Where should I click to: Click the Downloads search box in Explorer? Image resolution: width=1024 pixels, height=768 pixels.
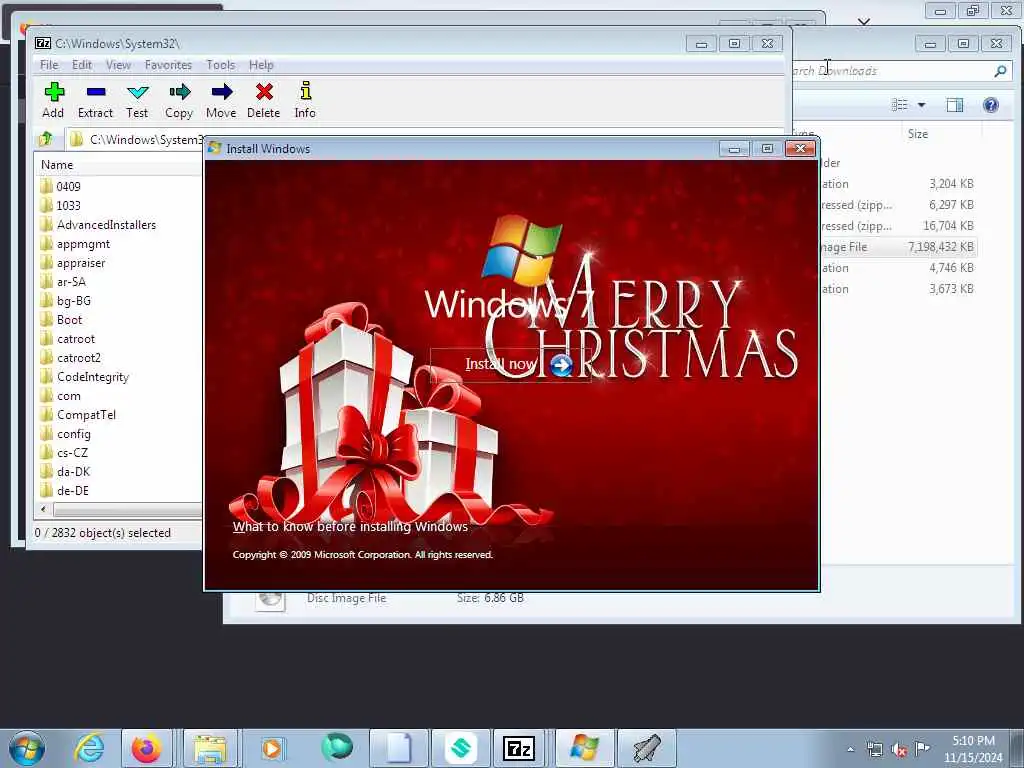891,71
